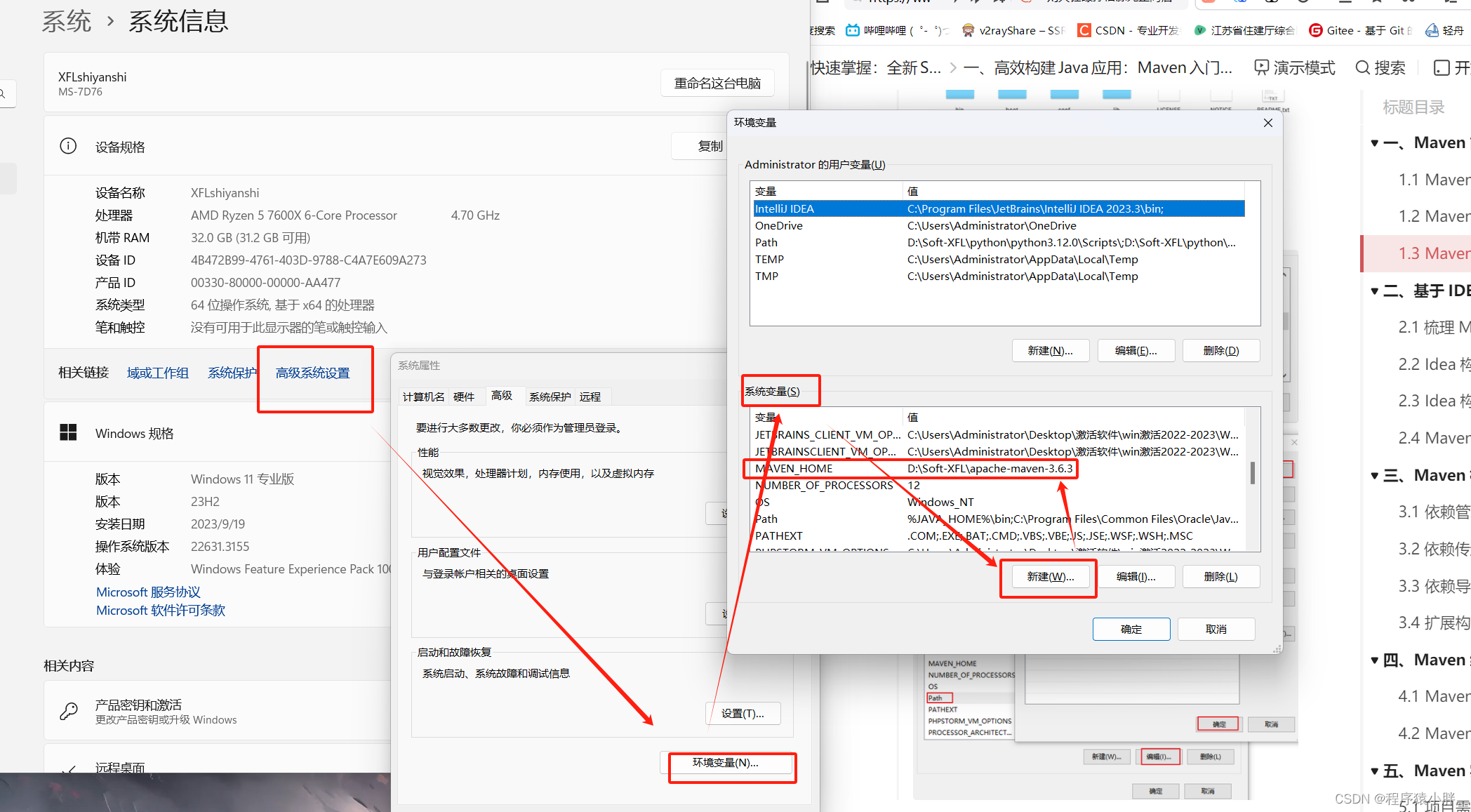Screen dimensions: 1471x812
Task: Open the 2.2 Idea outline entry
Action: click(x=1434, y=364)
